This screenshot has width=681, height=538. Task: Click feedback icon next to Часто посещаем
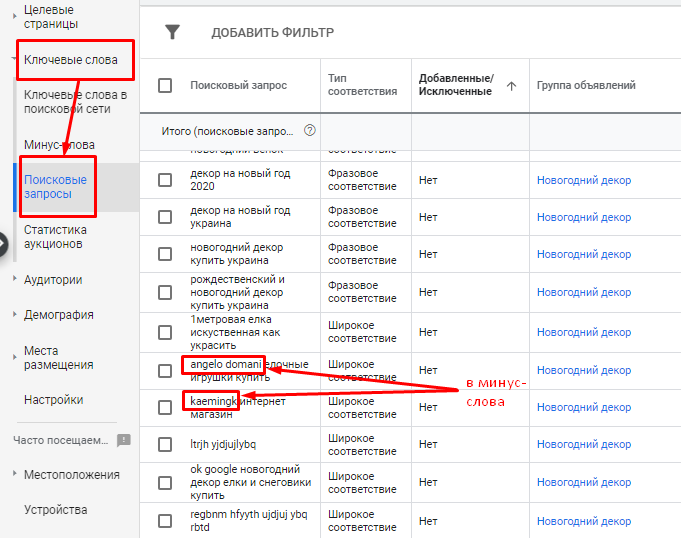(x=124, y=439)
